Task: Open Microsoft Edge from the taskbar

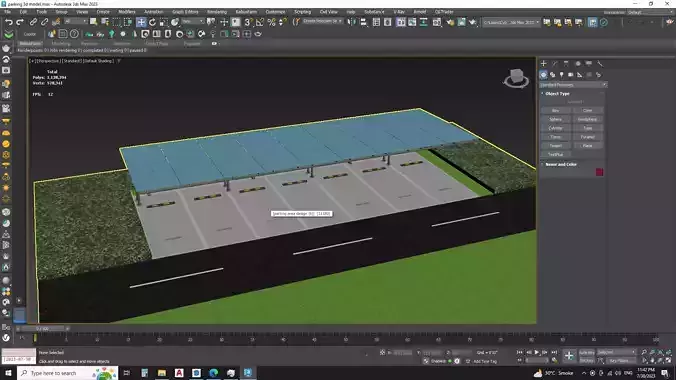Action: [x=213, y=373]
